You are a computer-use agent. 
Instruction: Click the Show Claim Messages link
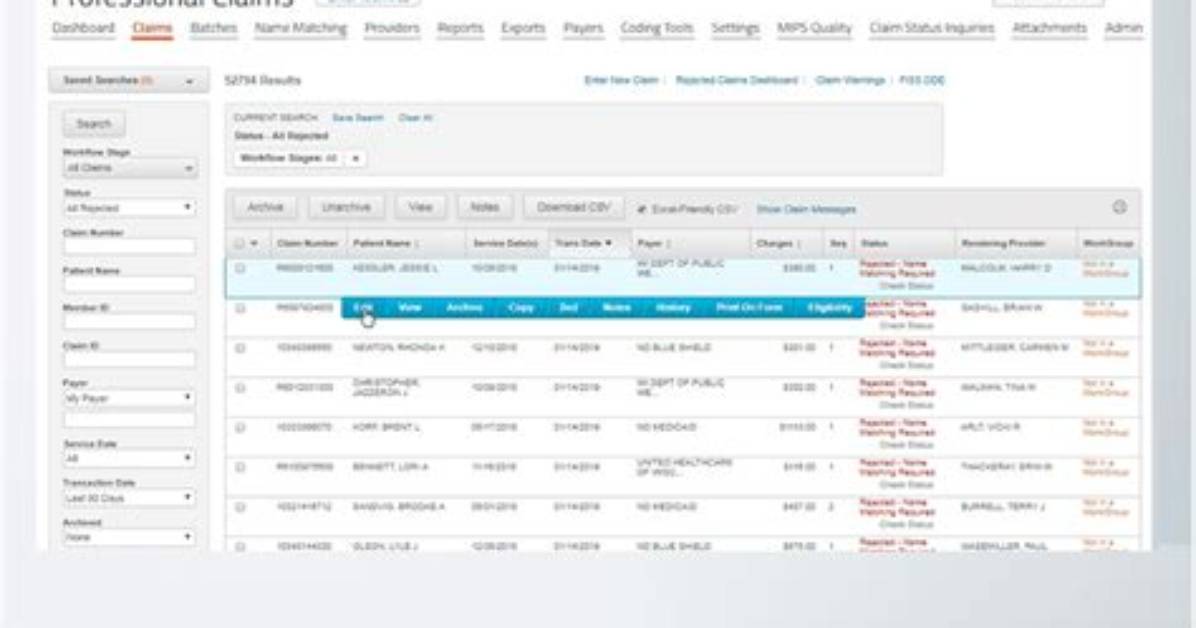(806, 209)
